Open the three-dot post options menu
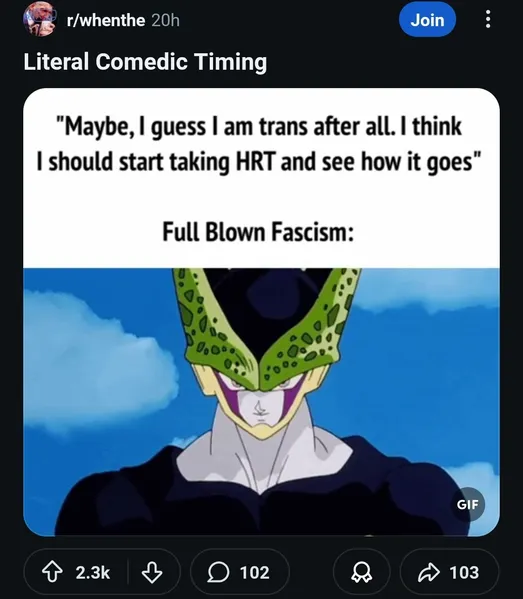 coord(487,19)
